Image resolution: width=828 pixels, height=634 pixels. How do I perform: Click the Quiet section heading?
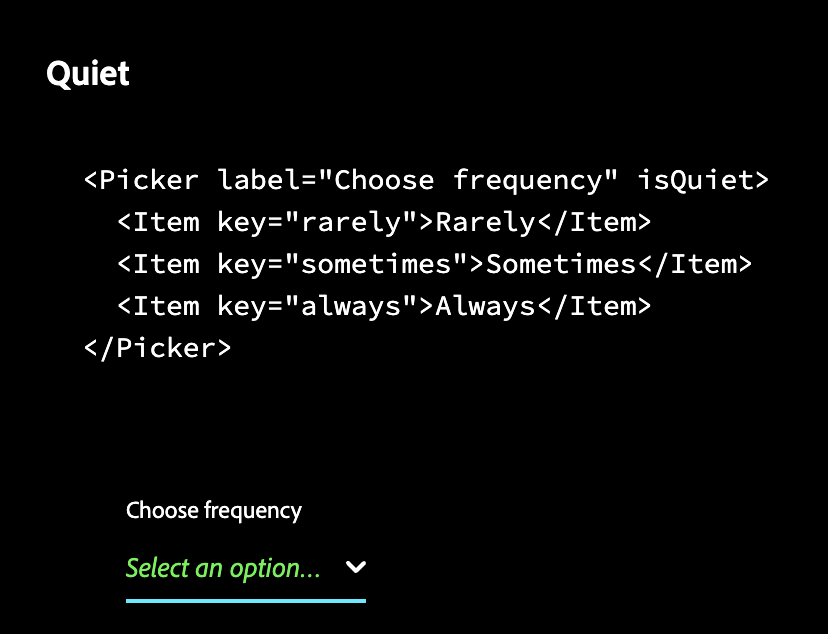pos(87,73)
